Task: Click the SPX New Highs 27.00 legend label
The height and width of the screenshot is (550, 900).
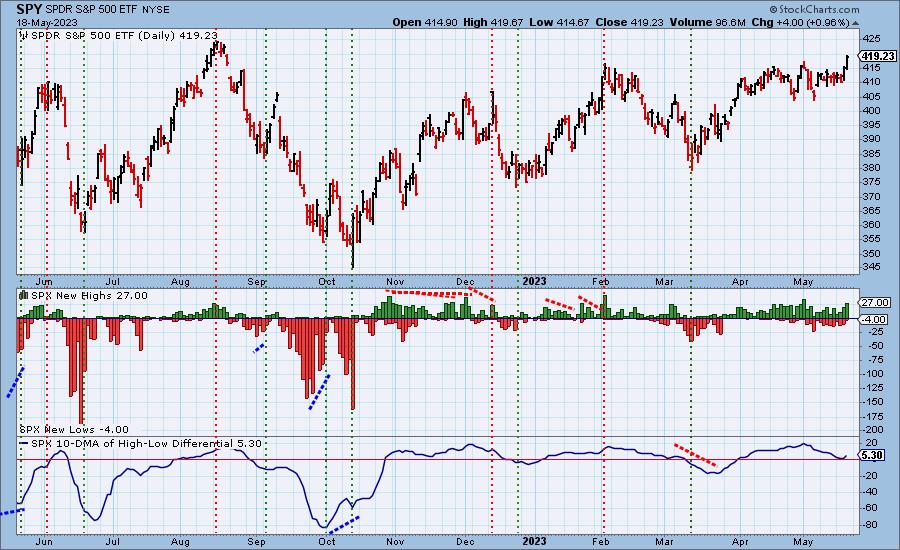Action: [89, 296]
